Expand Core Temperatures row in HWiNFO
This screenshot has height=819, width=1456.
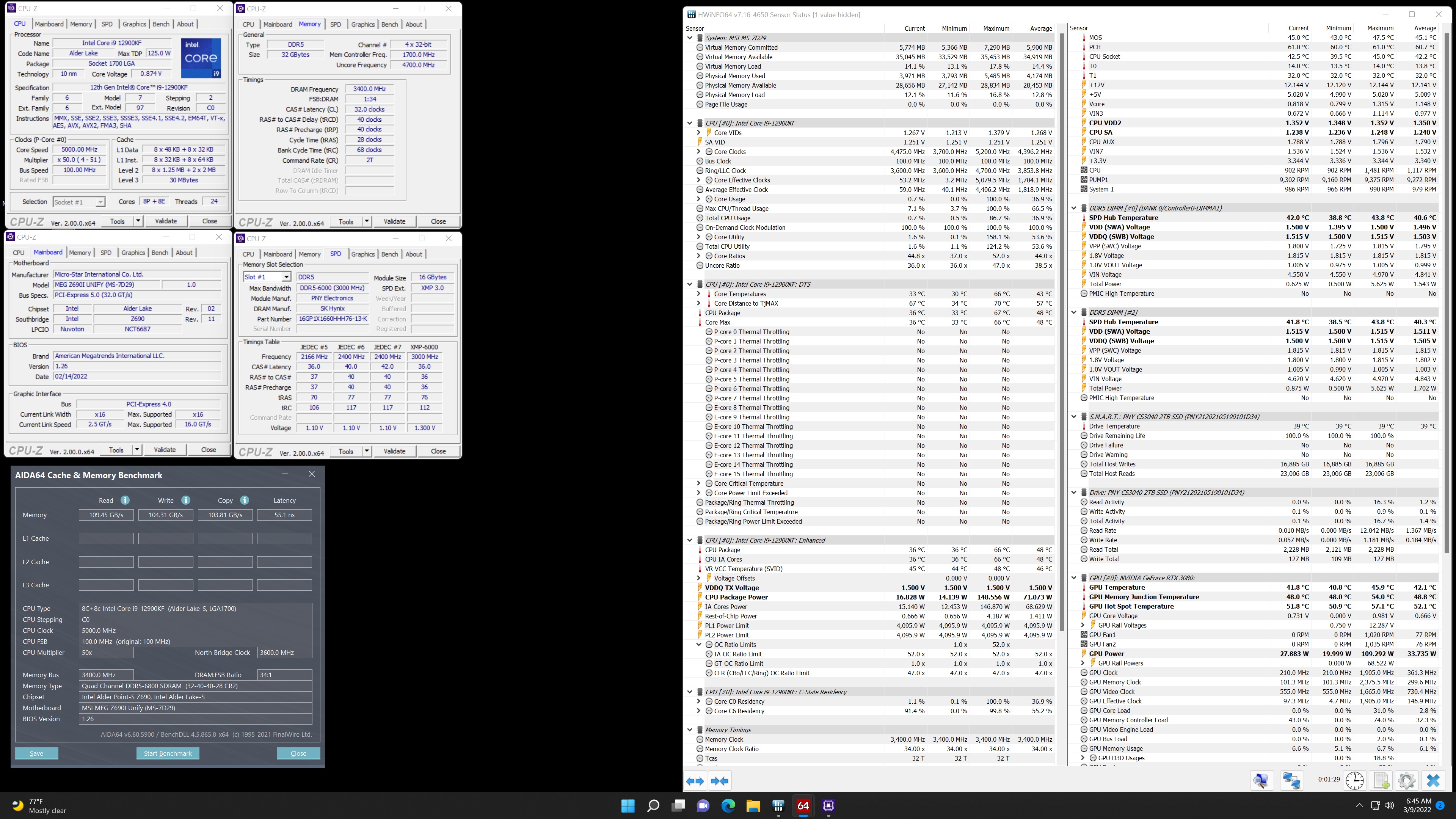698,294
